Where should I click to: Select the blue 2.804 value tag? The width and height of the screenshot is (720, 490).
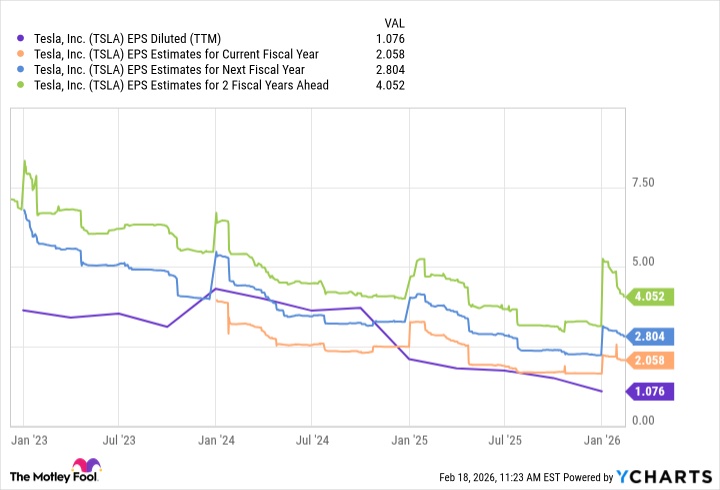coord(651,336)
